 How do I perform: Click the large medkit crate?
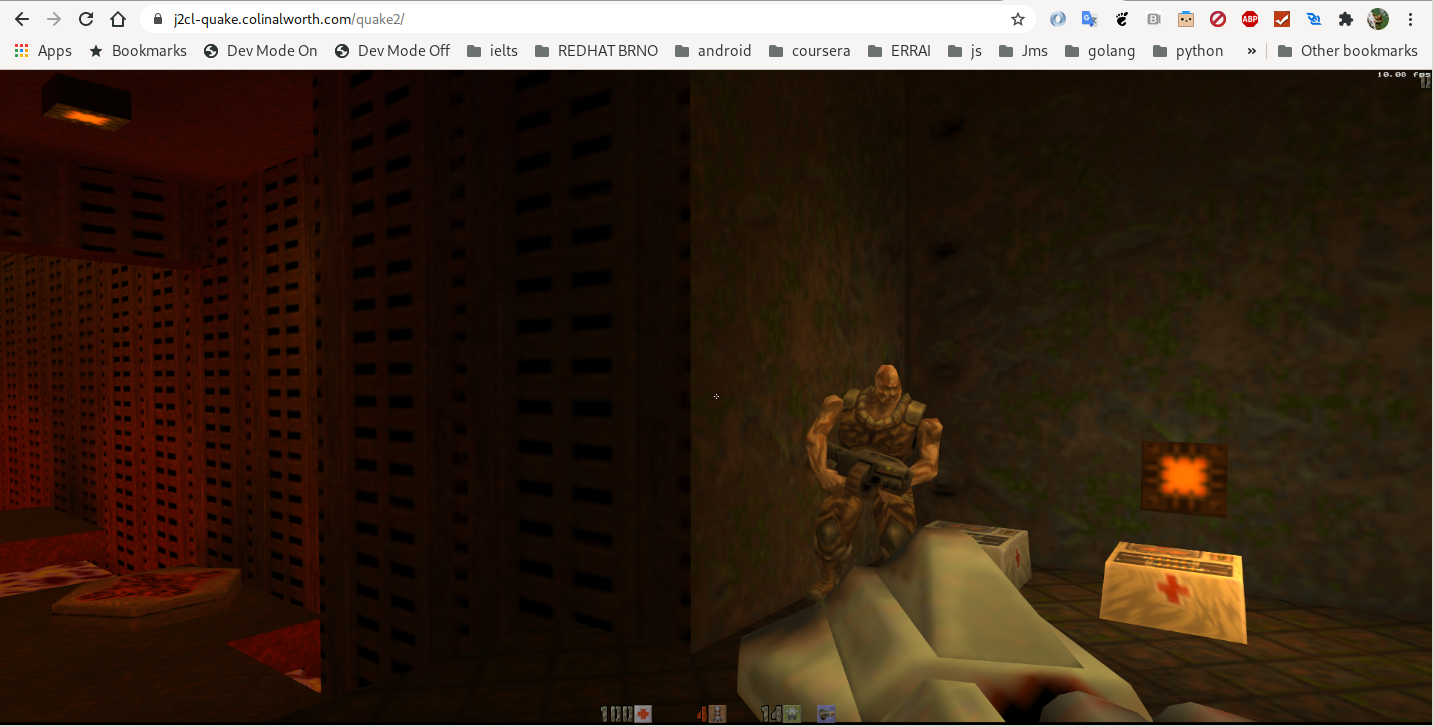tap(1174, 590)
